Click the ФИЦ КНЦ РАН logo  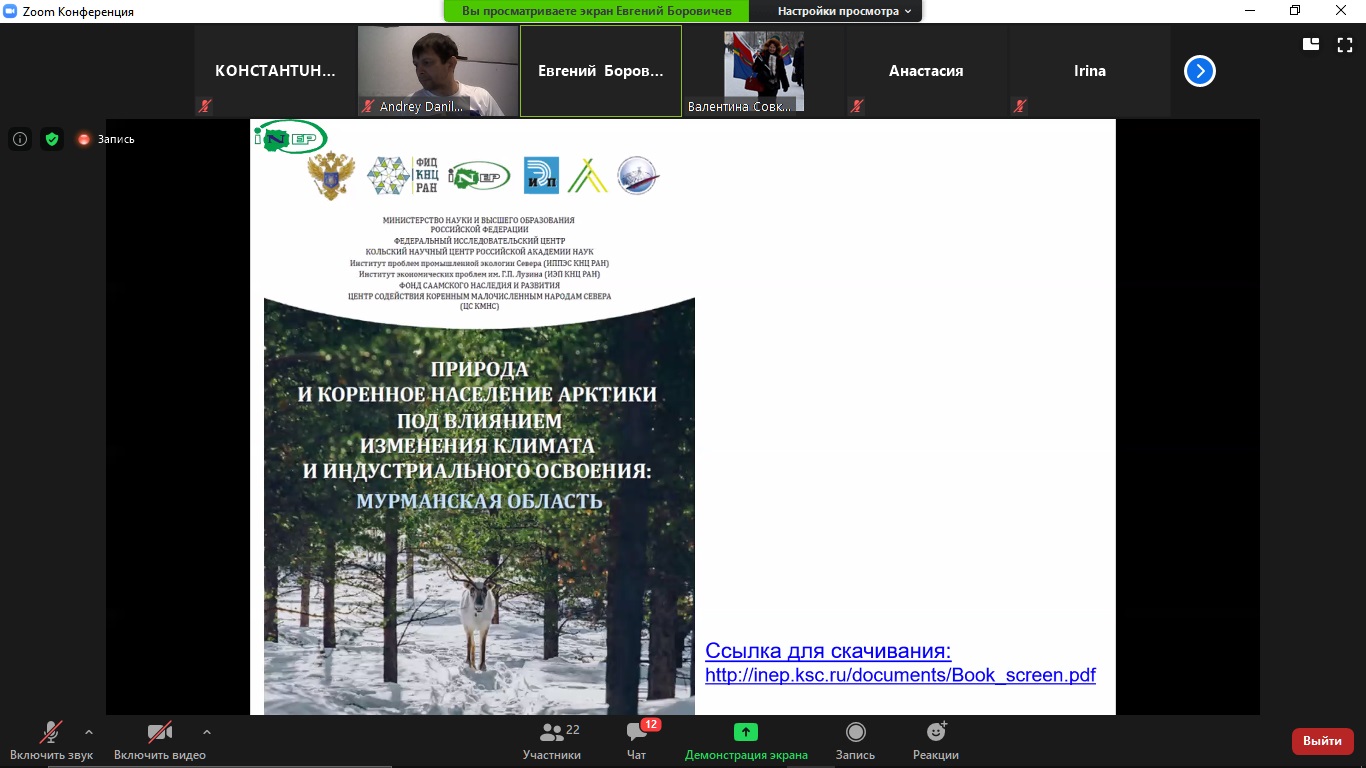[402, 176]
